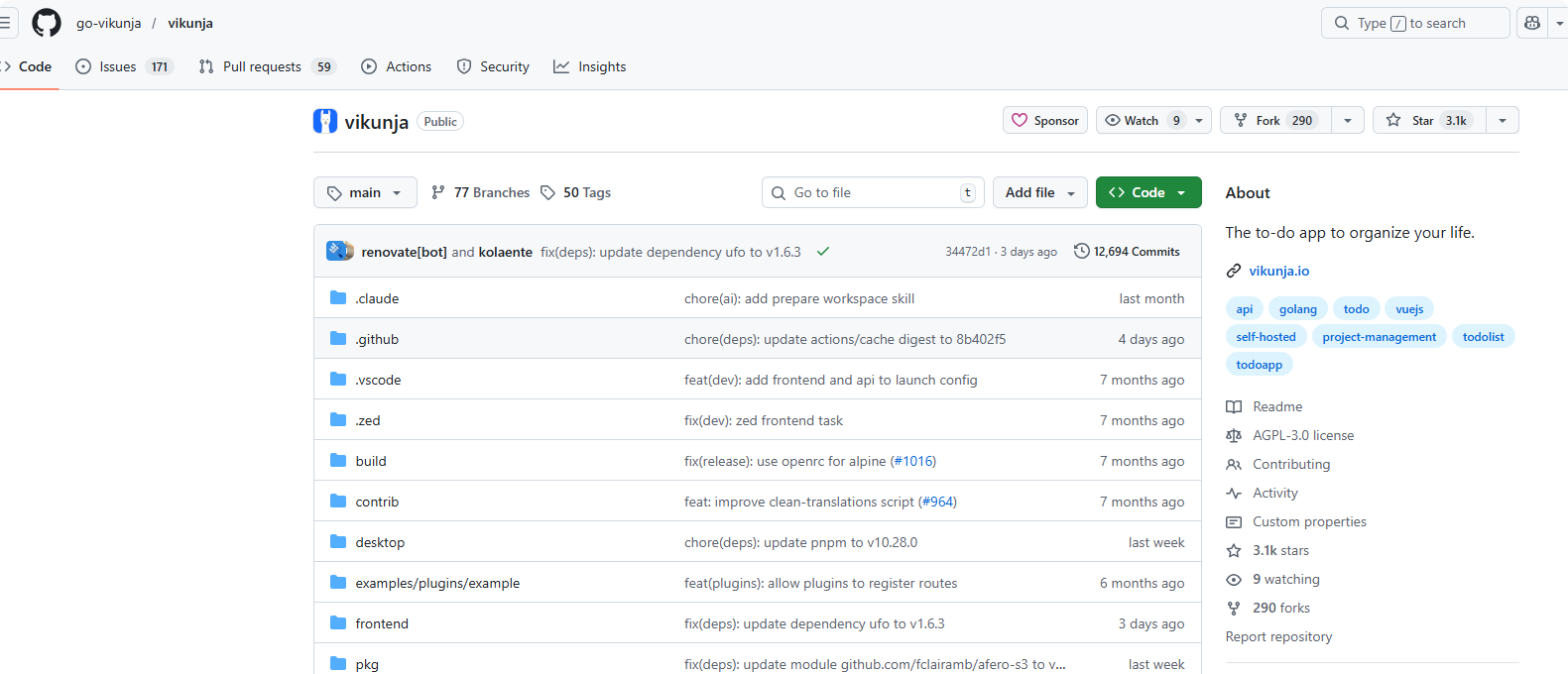This screenshot has height=674, width=1568.
Task: Open the 12,694 Commits history
Action: click(x=1127, y=252)
